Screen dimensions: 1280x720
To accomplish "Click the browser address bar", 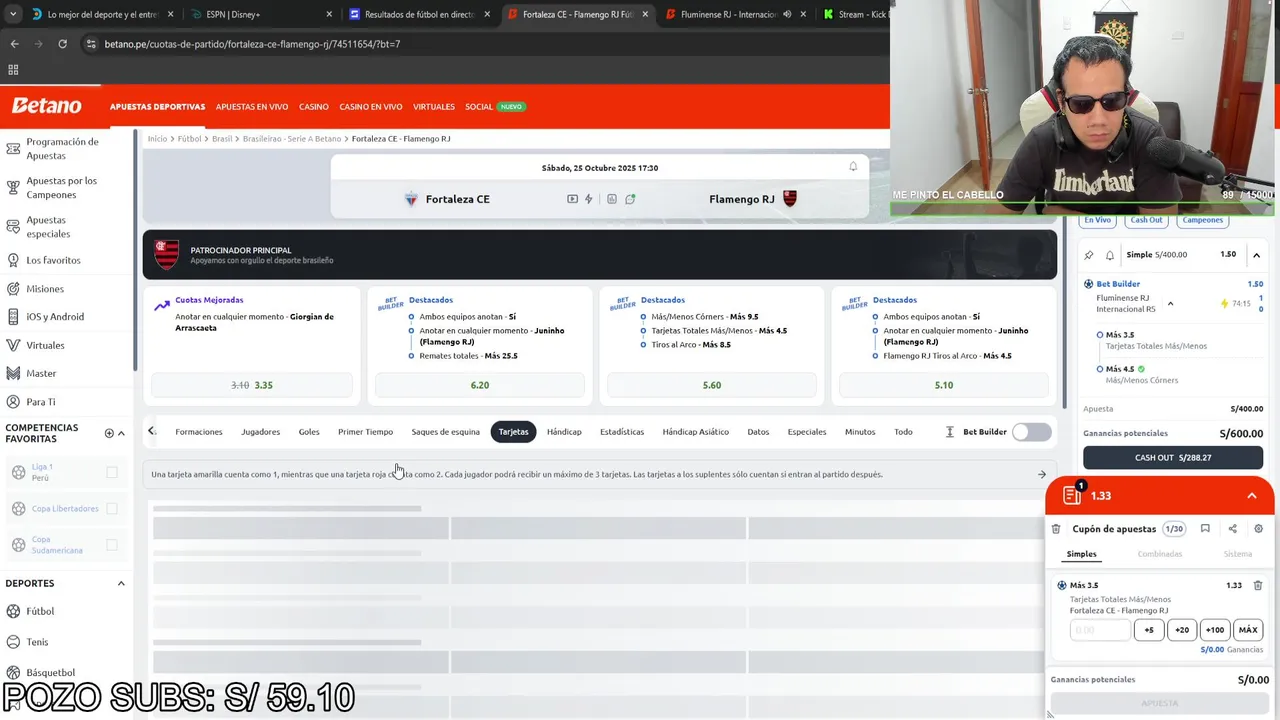I will pos(480,44).
